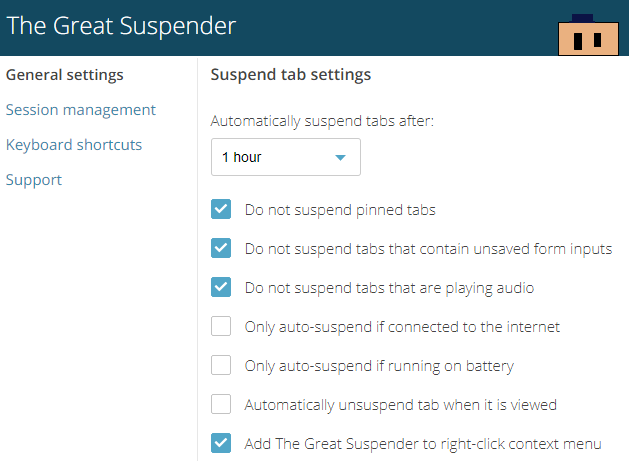Open the General settings section
The image size is (629, 461).
pos(65,75)
